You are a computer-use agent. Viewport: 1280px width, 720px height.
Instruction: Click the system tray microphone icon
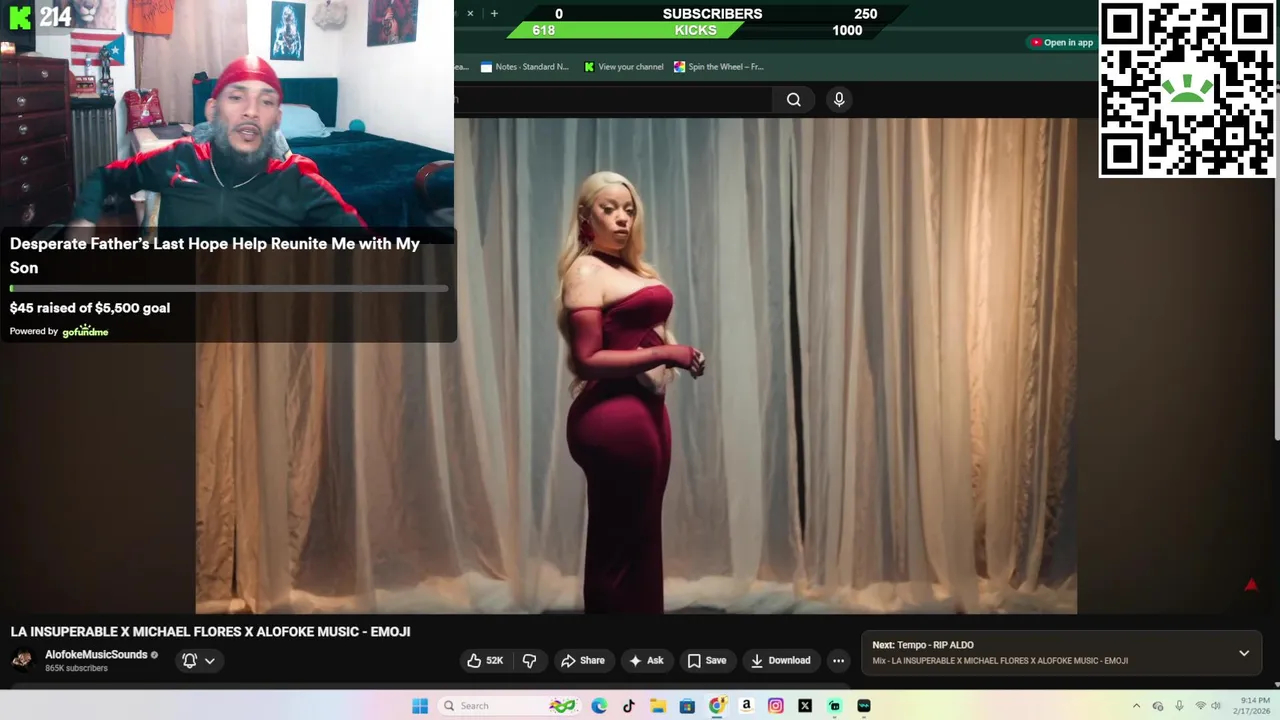coord(1179,706)
